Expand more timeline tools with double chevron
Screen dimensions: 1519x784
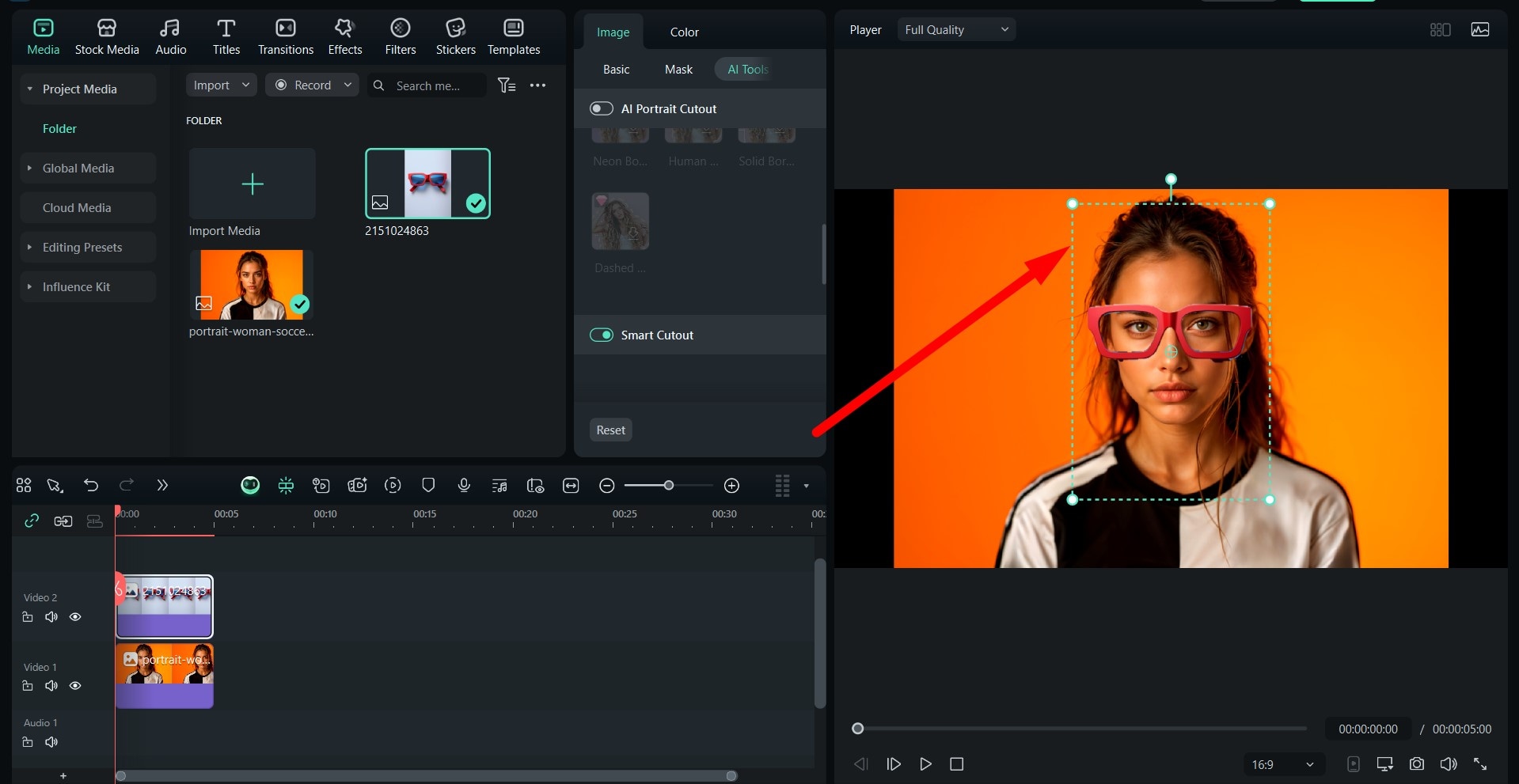tap(162, 485)
